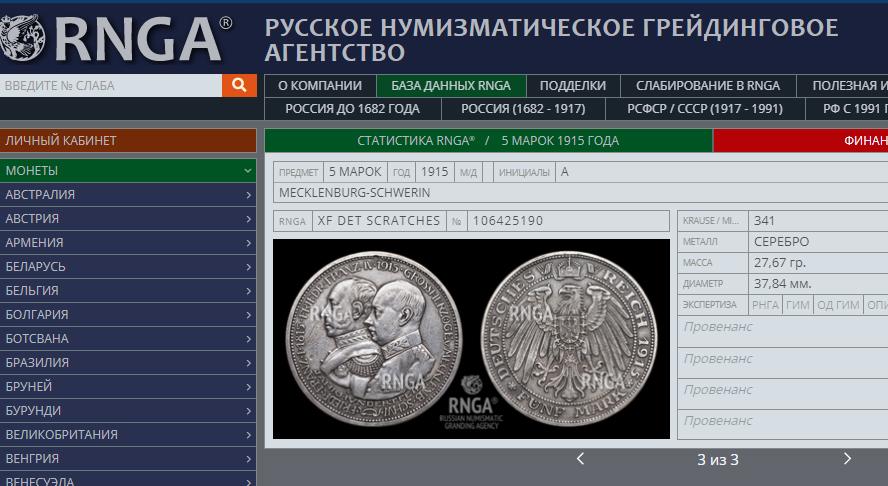Click the mass value 27,67 гр.
Viewport: 888px width, 486px height.
tap(779, 263)
